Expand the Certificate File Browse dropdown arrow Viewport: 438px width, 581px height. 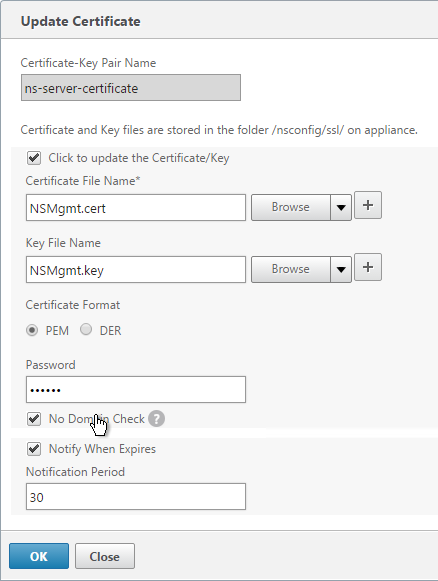click(x=341, y=207)
